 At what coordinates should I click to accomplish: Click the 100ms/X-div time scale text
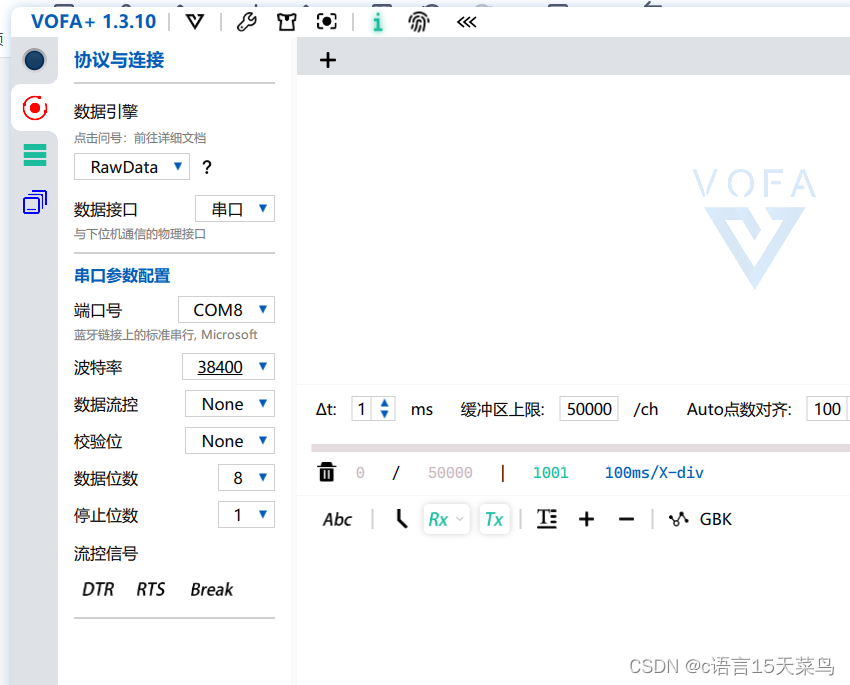(x=654, y=473)
